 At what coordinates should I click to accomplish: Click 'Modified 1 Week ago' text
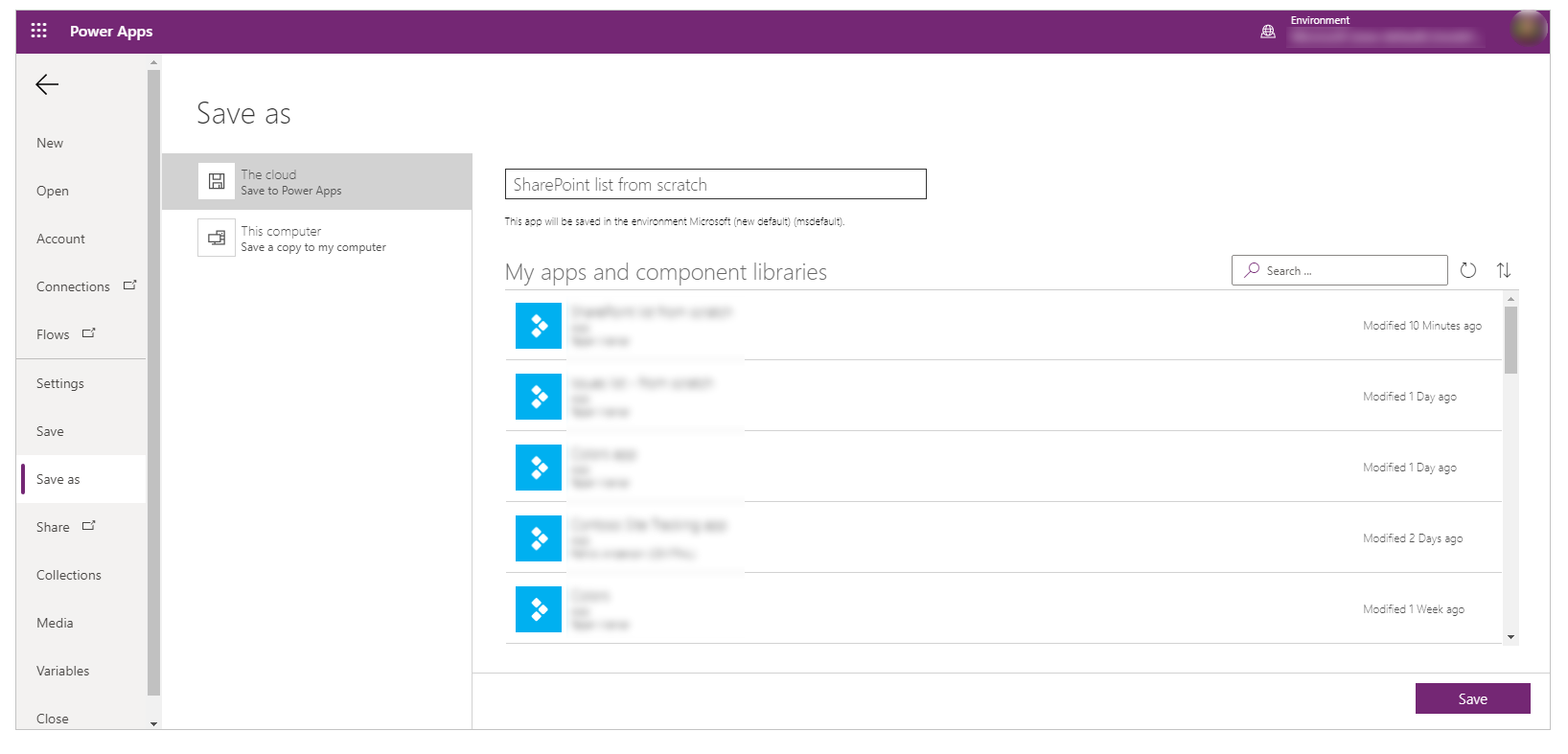1414,609
